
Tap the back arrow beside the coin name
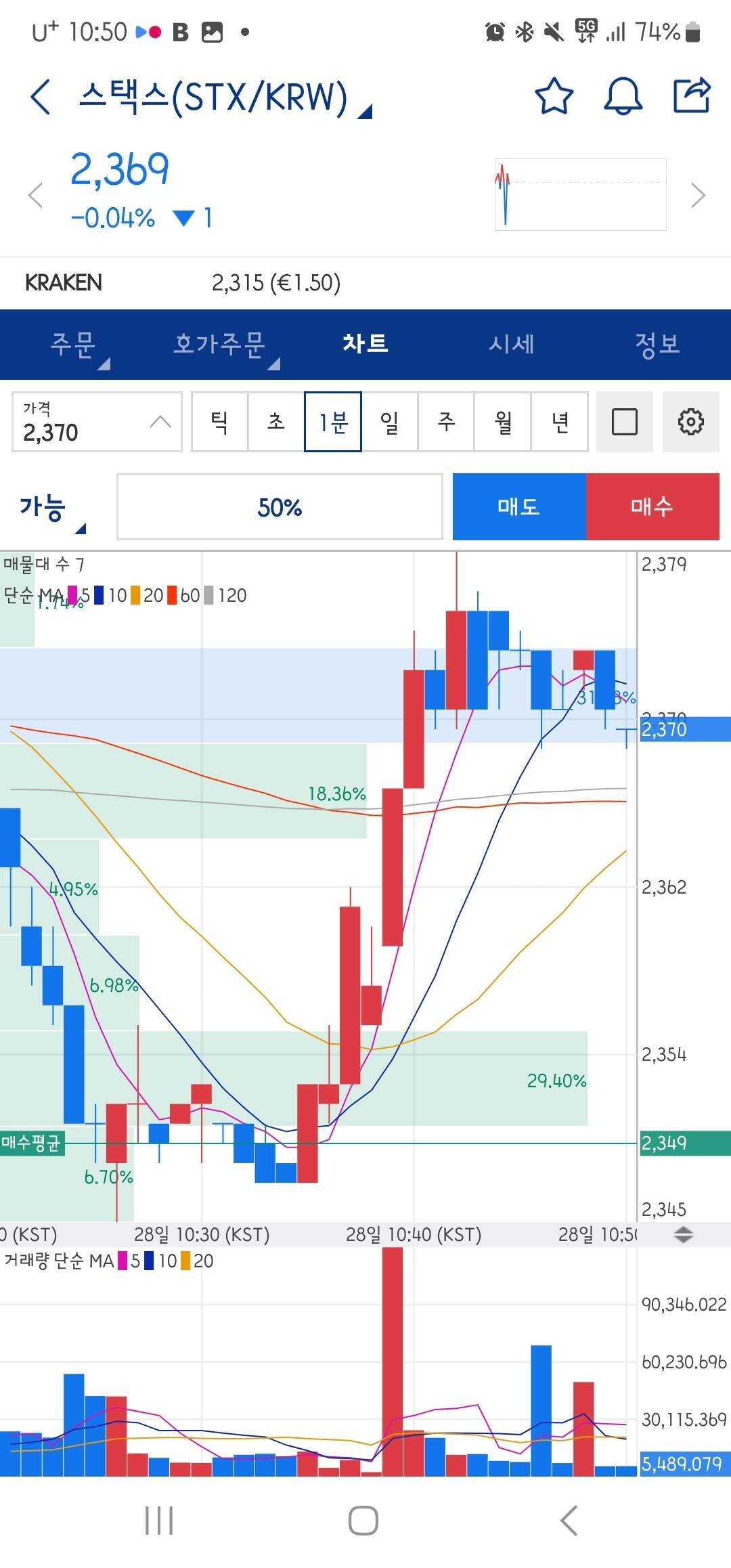tap(41, 97)
